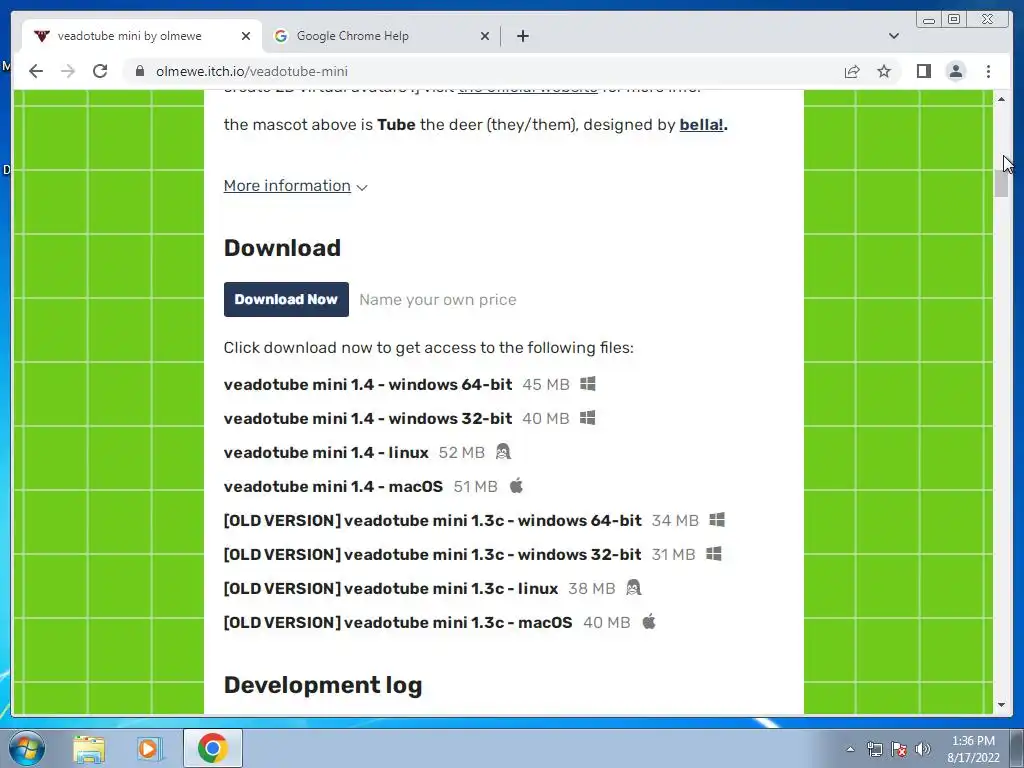Click the official website link

[528, 90]
